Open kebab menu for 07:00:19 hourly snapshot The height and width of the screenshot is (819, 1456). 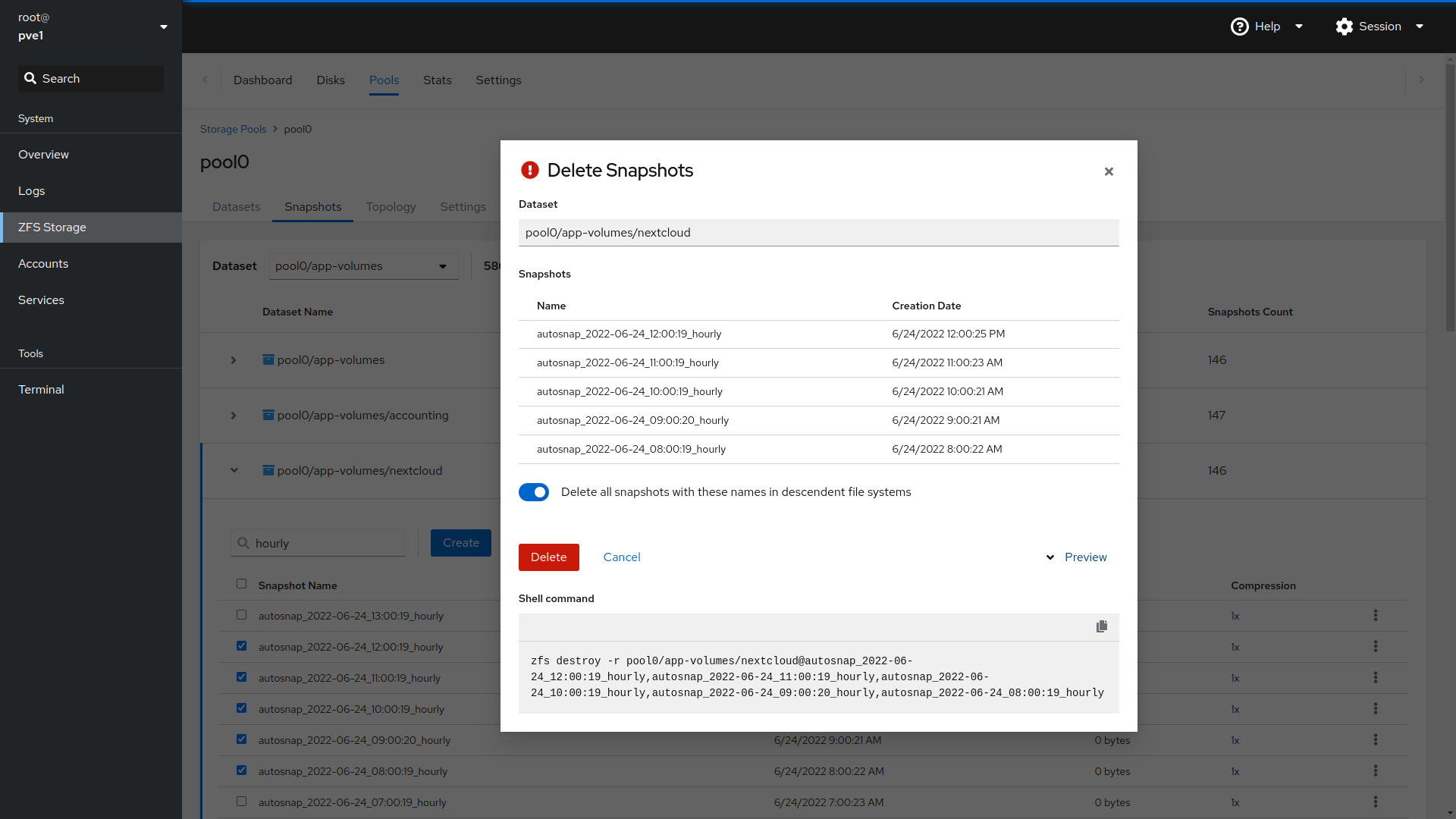(x=1376, y=802)
